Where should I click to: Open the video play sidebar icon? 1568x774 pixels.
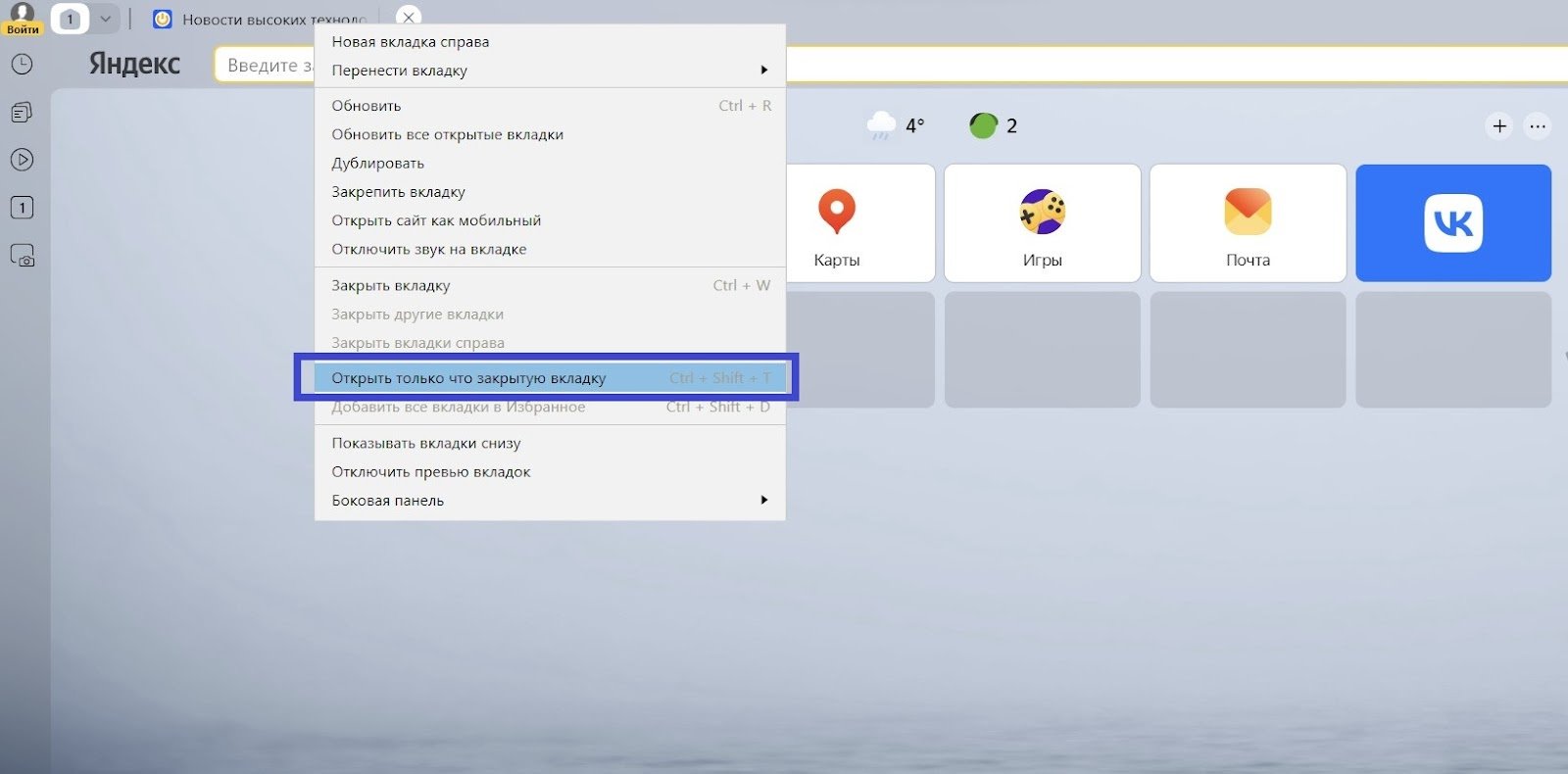(22, 160)
